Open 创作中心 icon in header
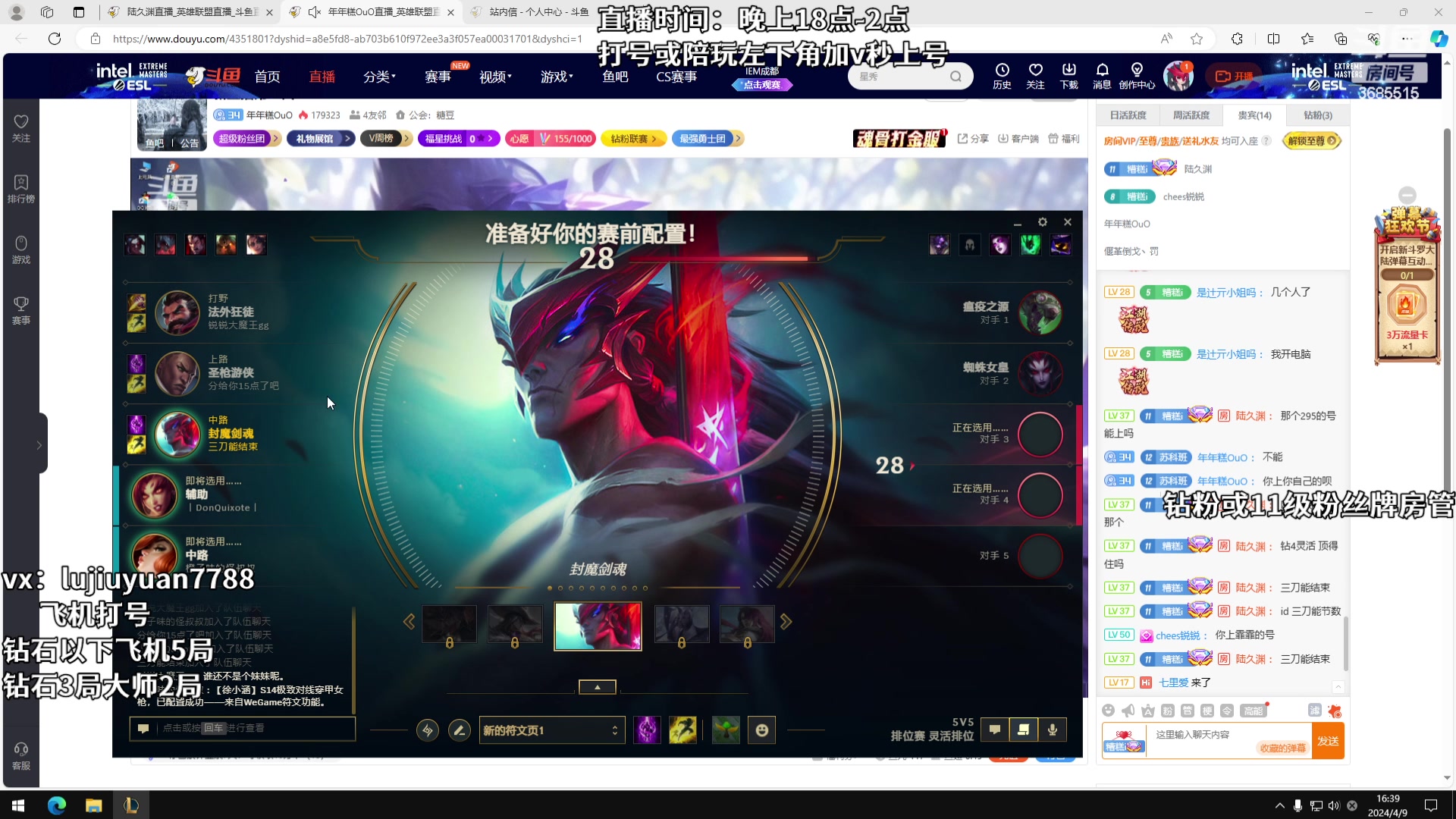This screenshot has width=1456, height=819. (1137, 76)
